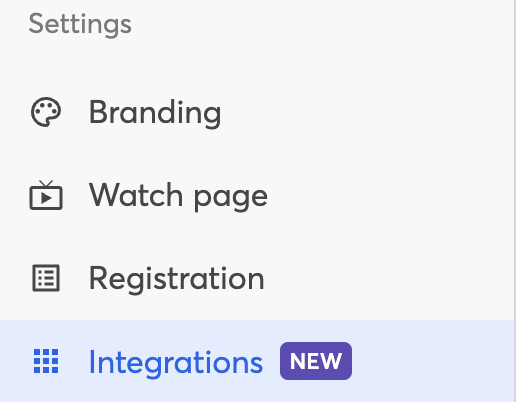Click the blue Integrations text label

[176, 362]
